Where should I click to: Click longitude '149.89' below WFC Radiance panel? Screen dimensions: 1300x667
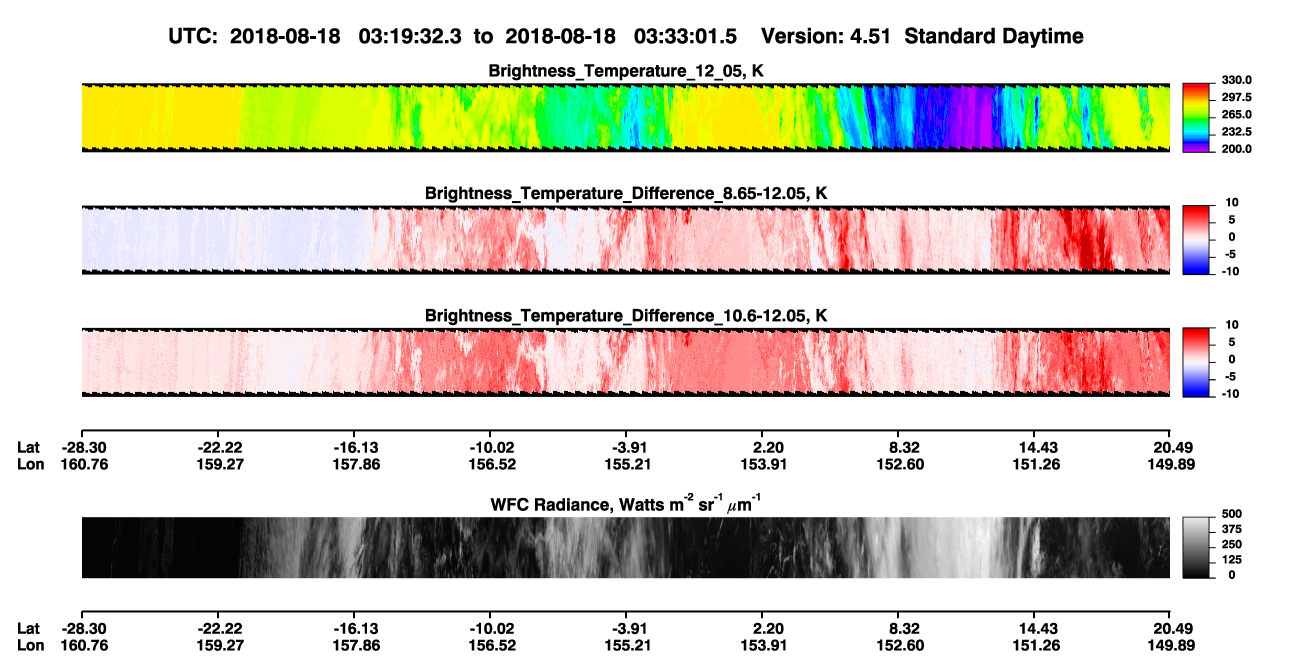1170,645
